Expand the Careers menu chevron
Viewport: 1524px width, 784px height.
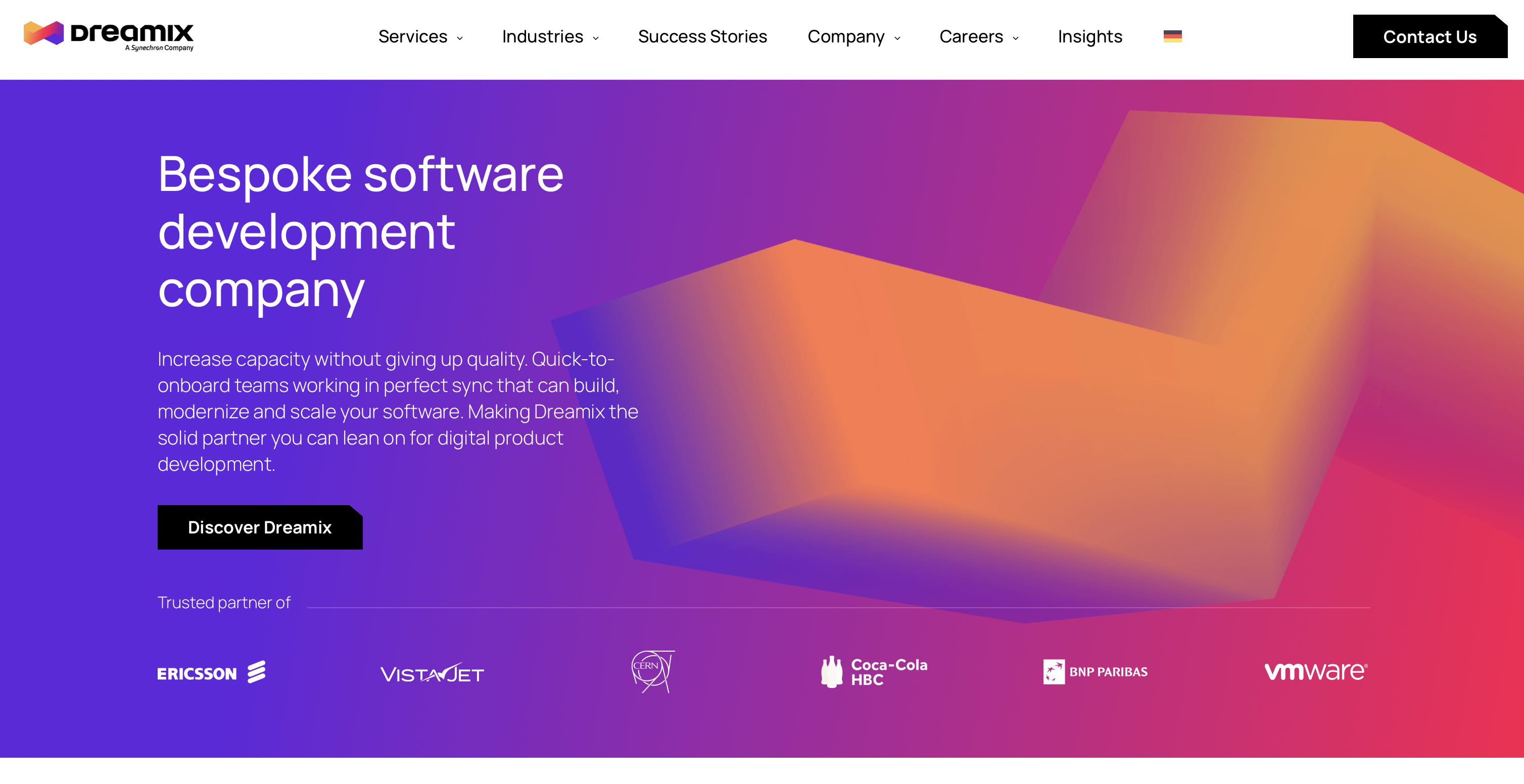(1016, 38)
